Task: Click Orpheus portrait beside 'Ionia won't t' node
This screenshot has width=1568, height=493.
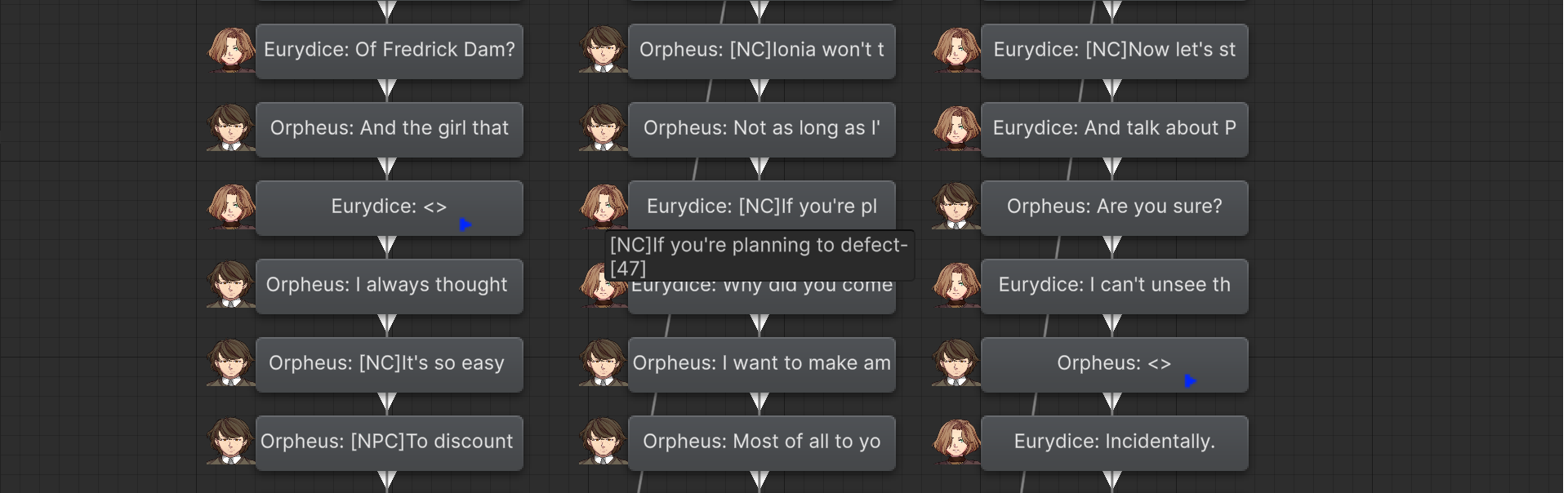Action: [604, 51]
